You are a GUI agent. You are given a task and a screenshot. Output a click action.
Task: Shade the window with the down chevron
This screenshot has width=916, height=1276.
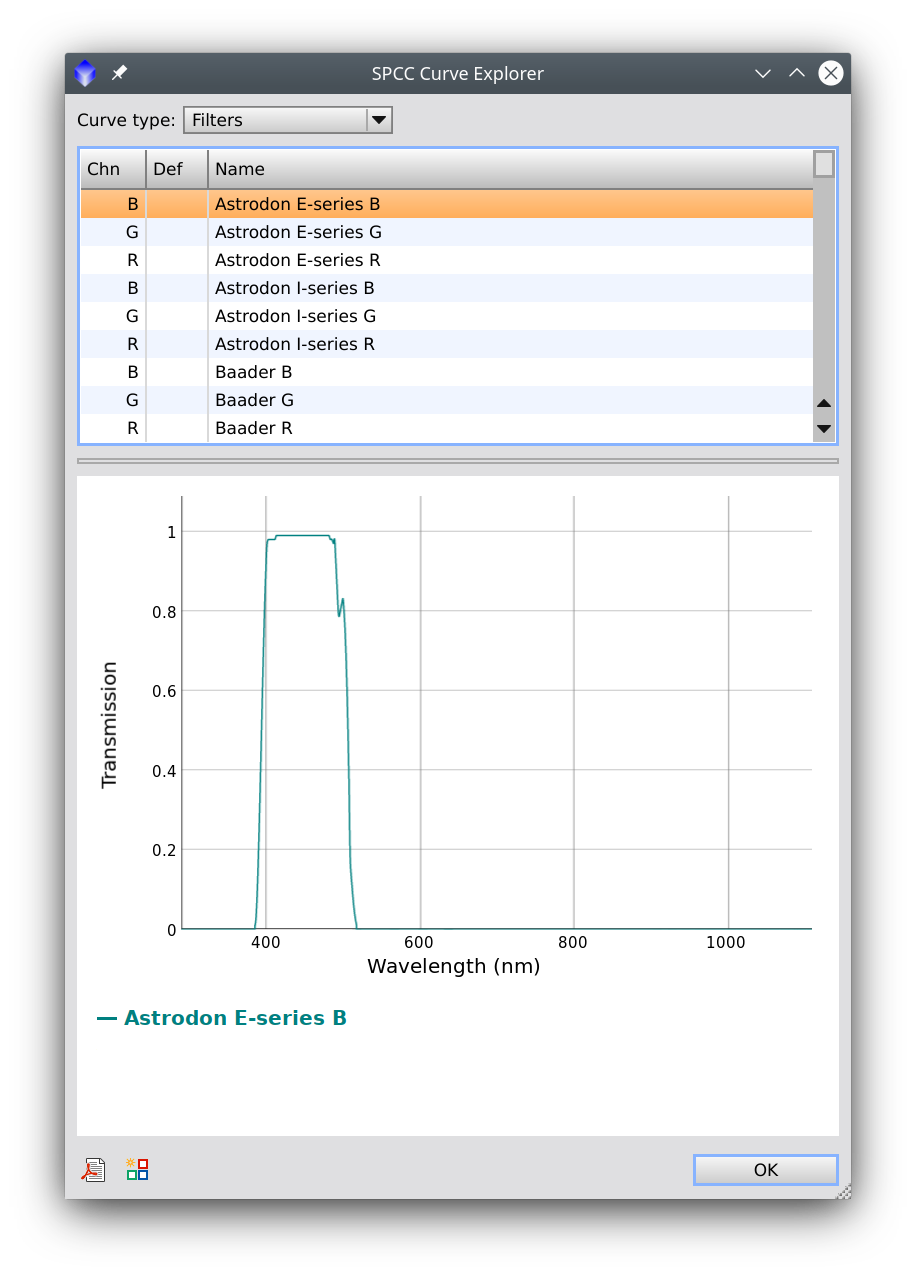pos(763,73)
